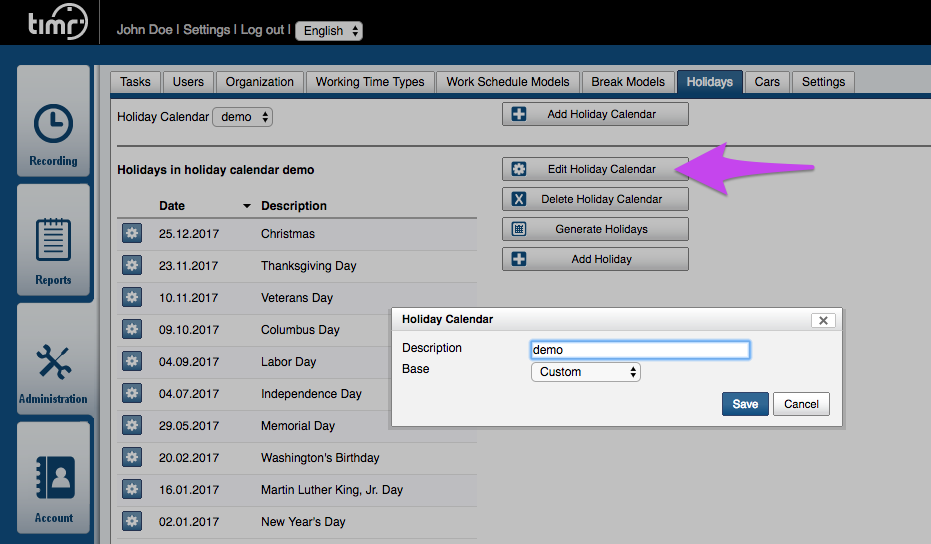Open the Account sidebar icon
The image size is (931, 544).
click(53, 478)
